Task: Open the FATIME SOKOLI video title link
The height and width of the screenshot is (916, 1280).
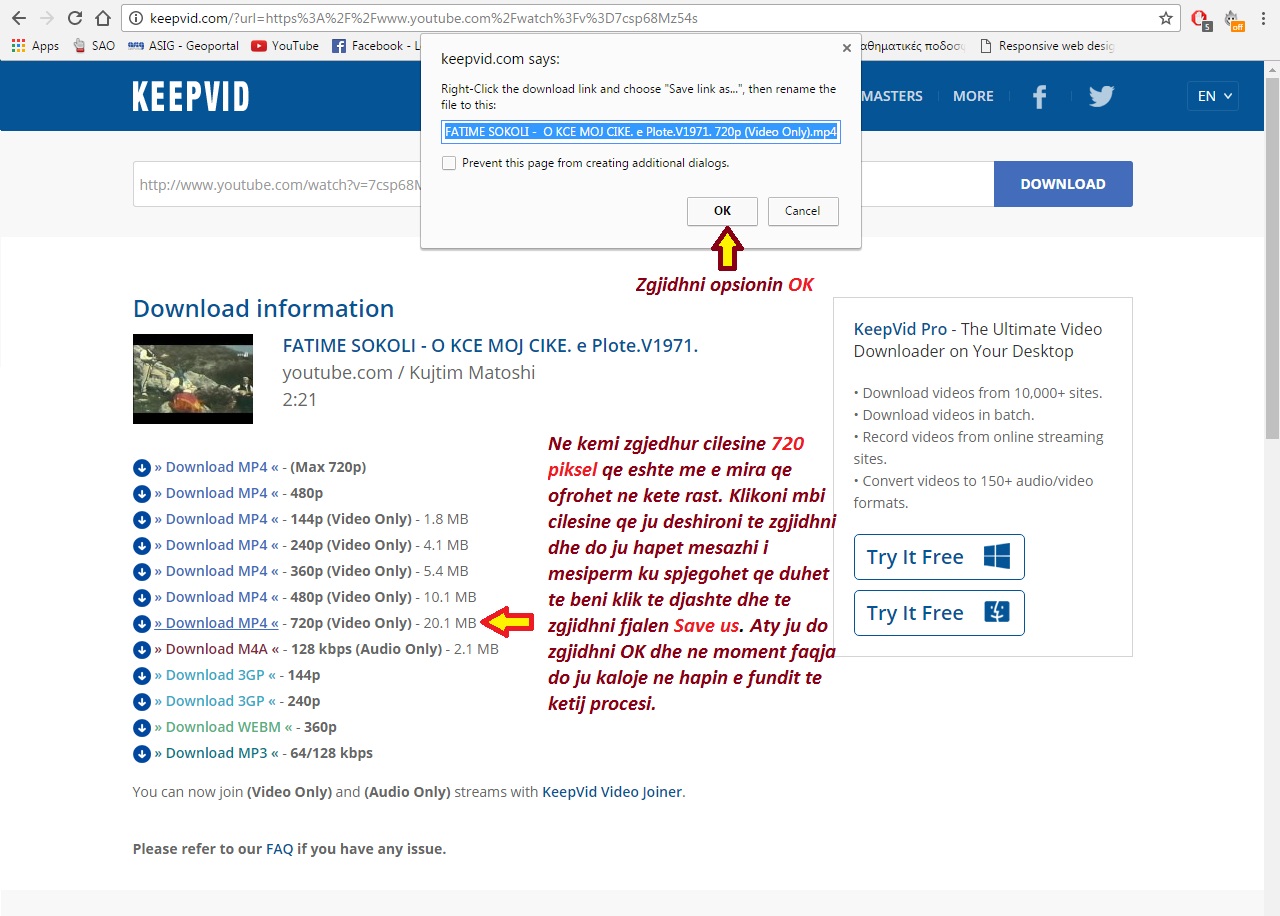Action: pos(490,346)
